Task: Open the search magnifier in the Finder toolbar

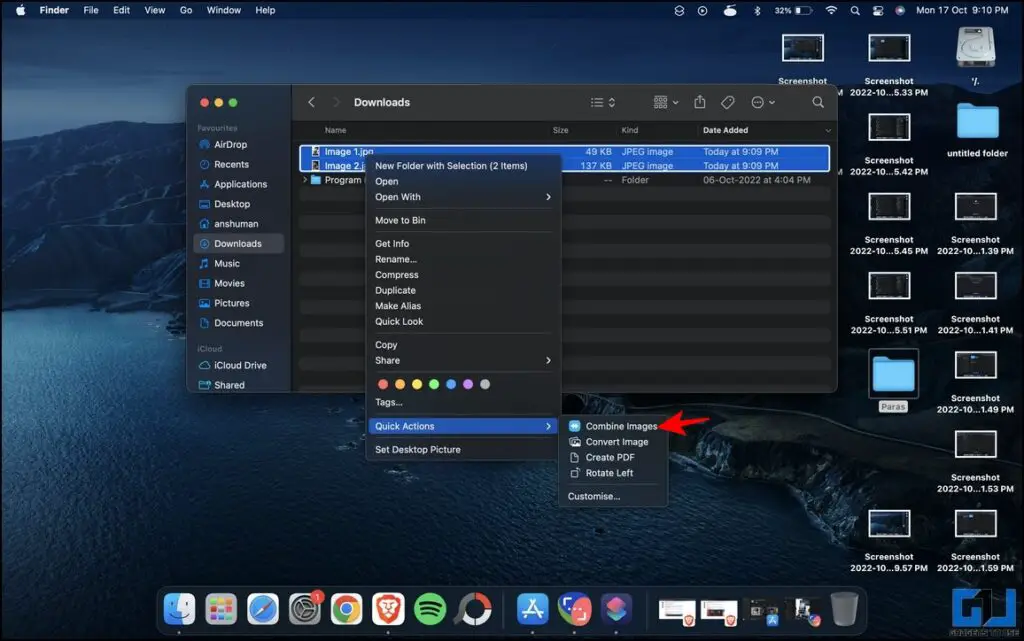Action: click(818, 101)
